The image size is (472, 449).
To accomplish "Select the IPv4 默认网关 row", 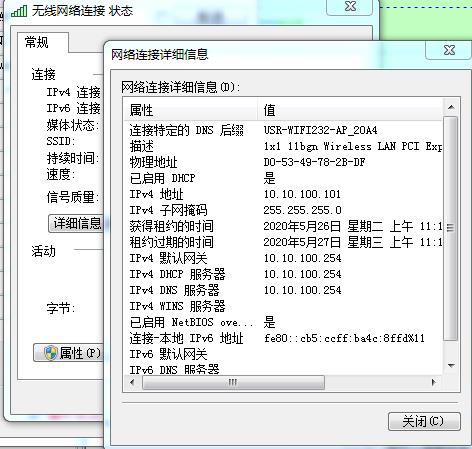I will click(284, 258).
